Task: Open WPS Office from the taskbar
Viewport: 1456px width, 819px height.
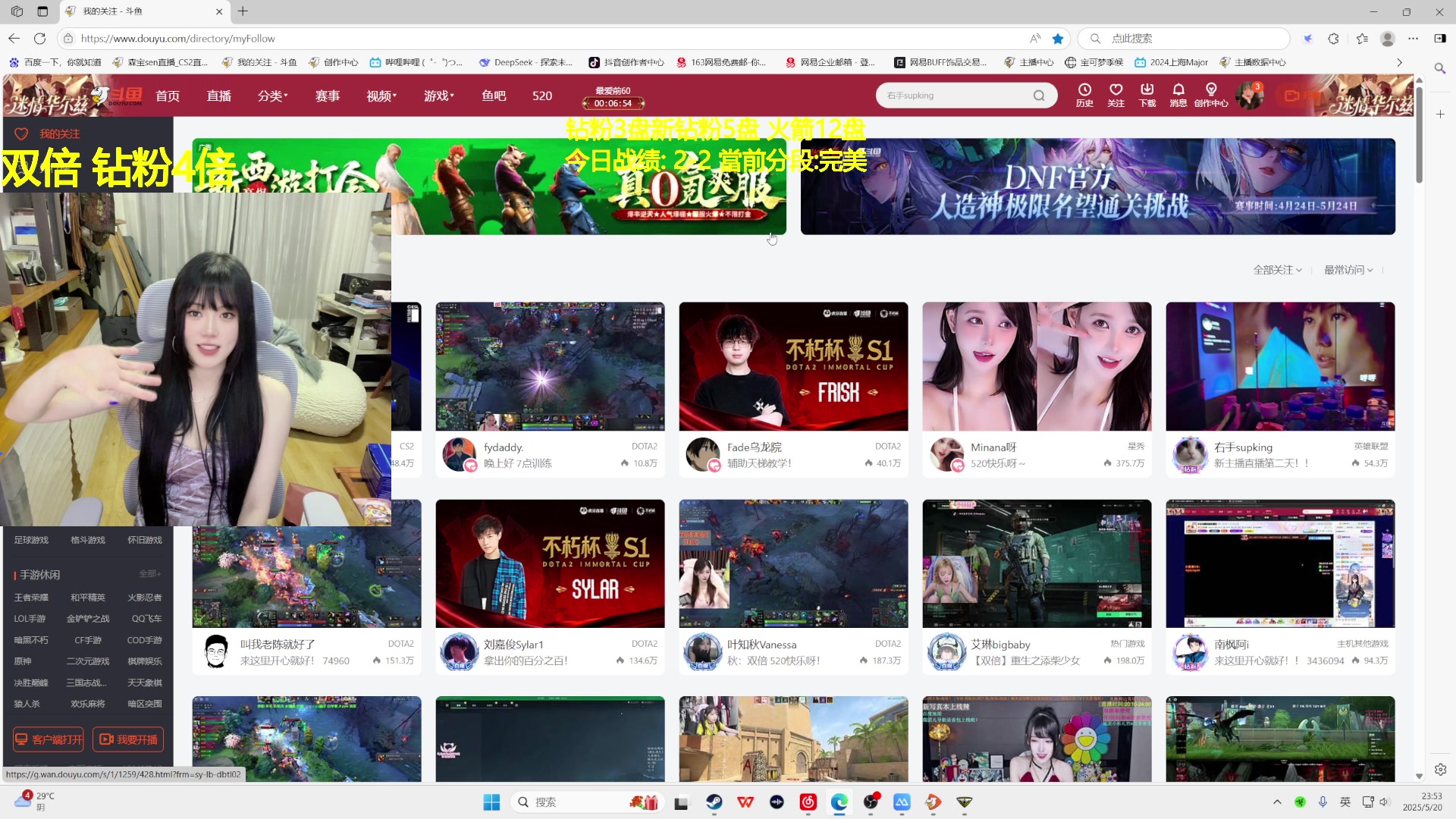Action: (x=745, y=802)
